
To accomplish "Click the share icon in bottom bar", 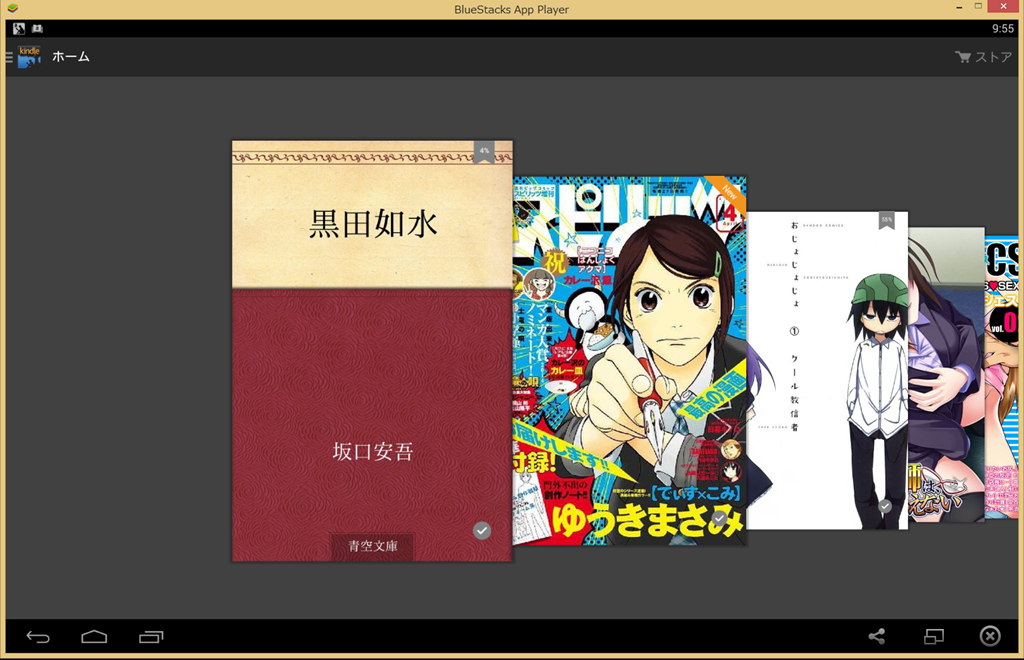I will click(876, 637).
